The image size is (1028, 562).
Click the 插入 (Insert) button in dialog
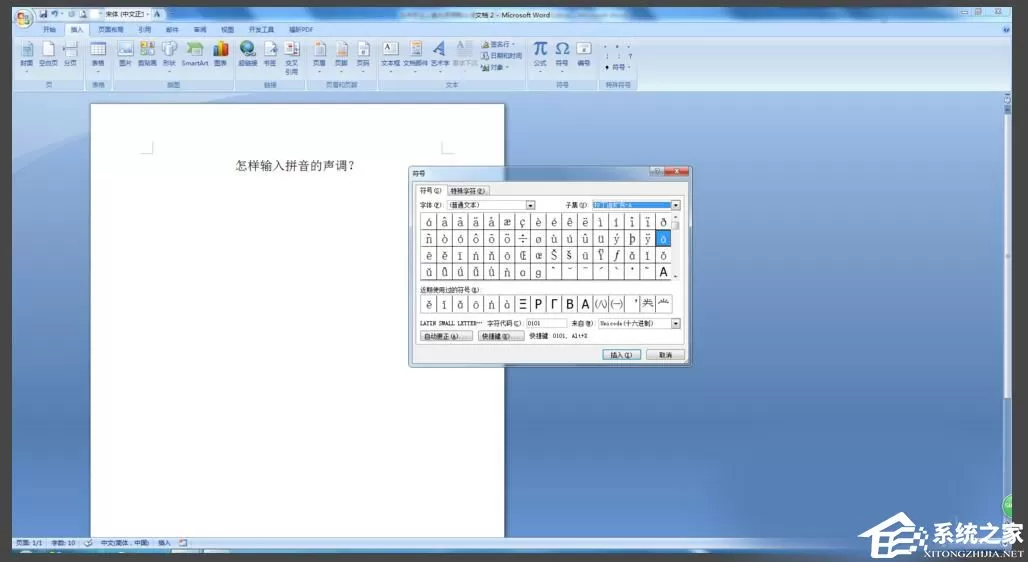(621, 355)
